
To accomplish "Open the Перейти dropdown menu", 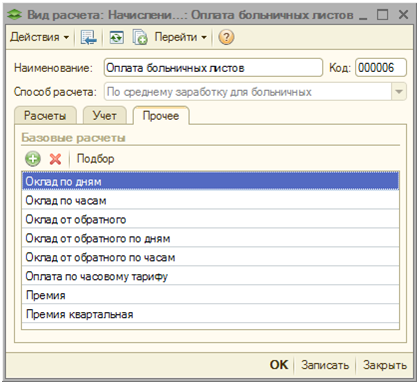I will coord(180,37).
